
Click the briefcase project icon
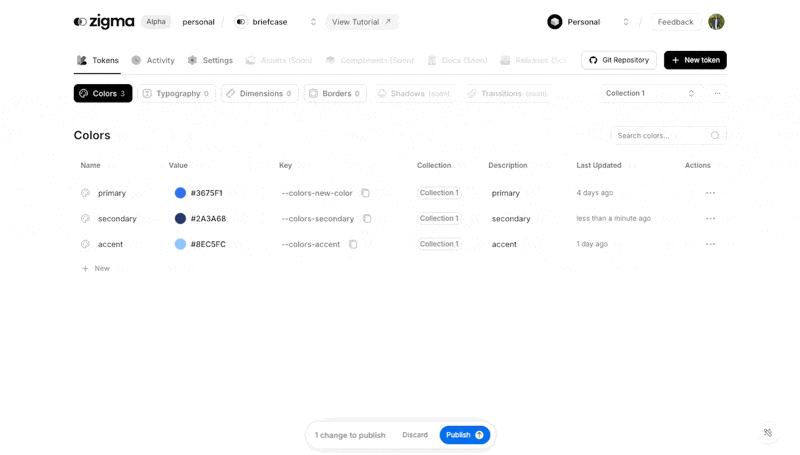tap(241, 22)
